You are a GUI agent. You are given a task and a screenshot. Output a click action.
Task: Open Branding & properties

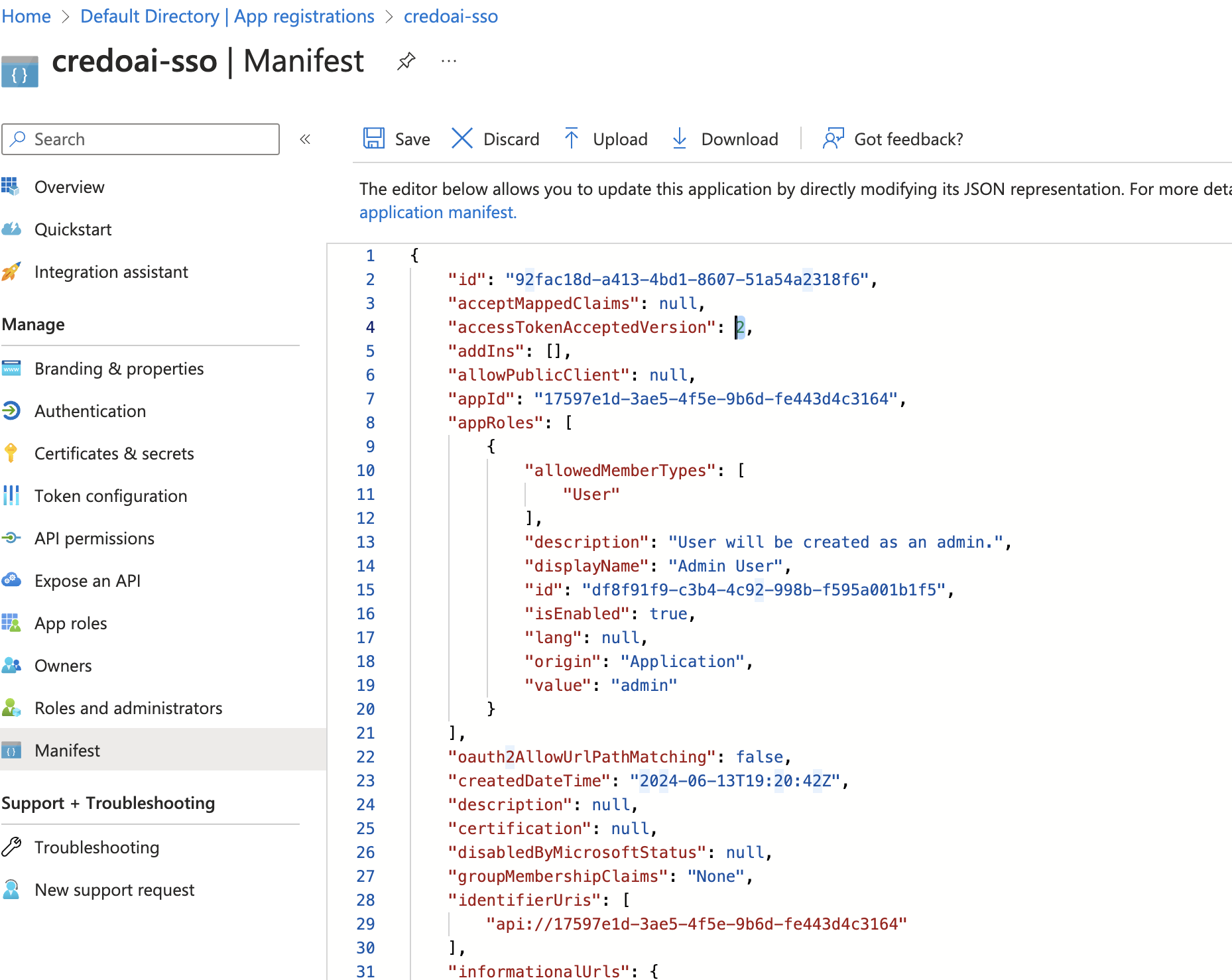pos(119,369)
